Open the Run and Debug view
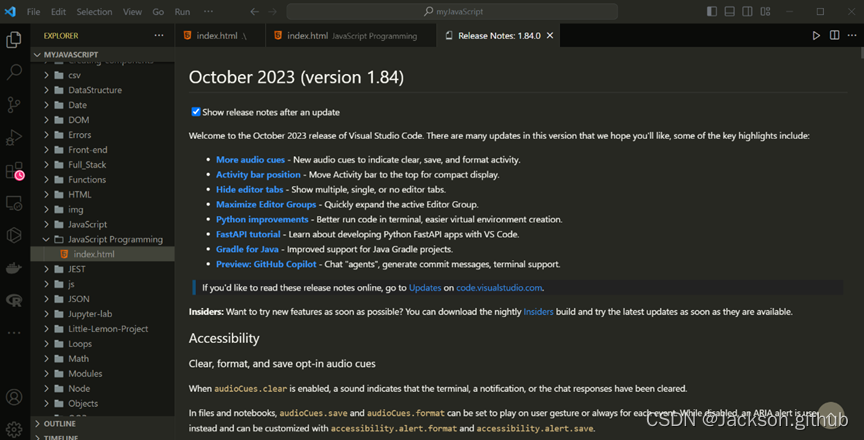The image size is (864, 440). (14, 137)
